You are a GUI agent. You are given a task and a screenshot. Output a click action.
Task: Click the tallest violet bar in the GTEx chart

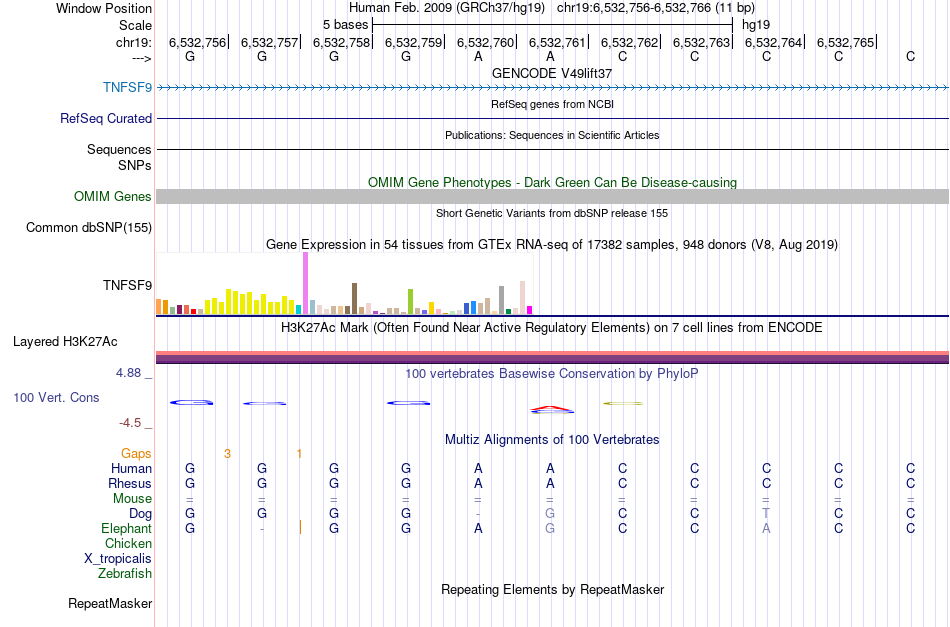[x=305, y=283]
